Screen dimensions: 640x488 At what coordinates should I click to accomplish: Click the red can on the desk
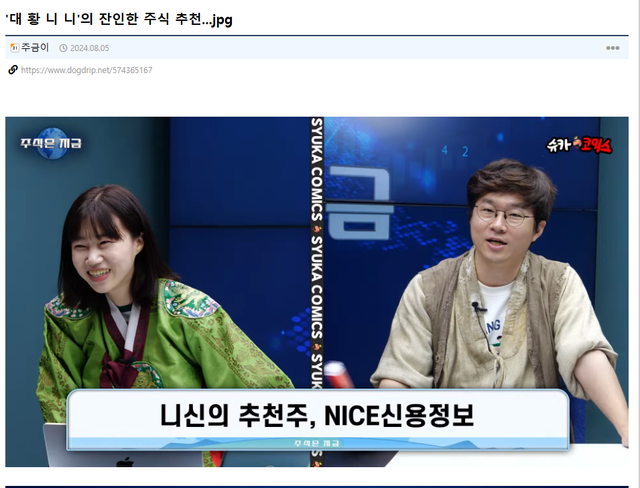click(335, 372)
